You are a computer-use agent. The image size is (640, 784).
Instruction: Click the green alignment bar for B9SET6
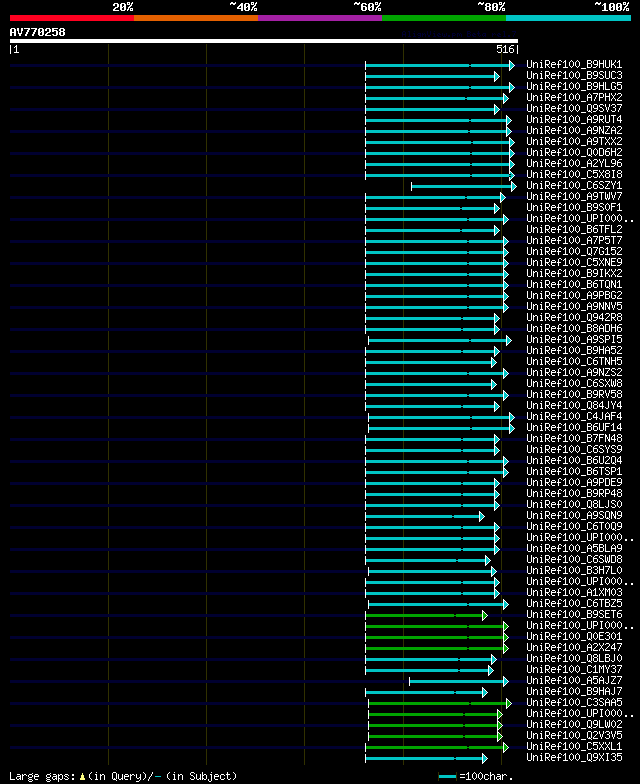click(426, 616)
